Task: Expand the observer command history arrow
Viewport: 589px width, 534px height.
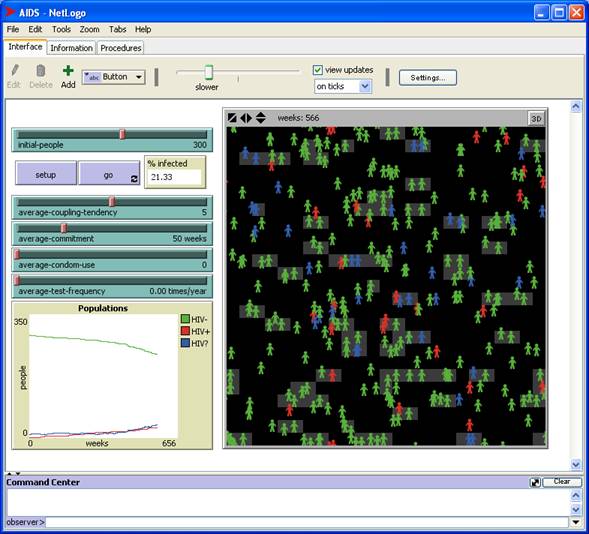Action: pyautogui.click(x=575, y=522)
